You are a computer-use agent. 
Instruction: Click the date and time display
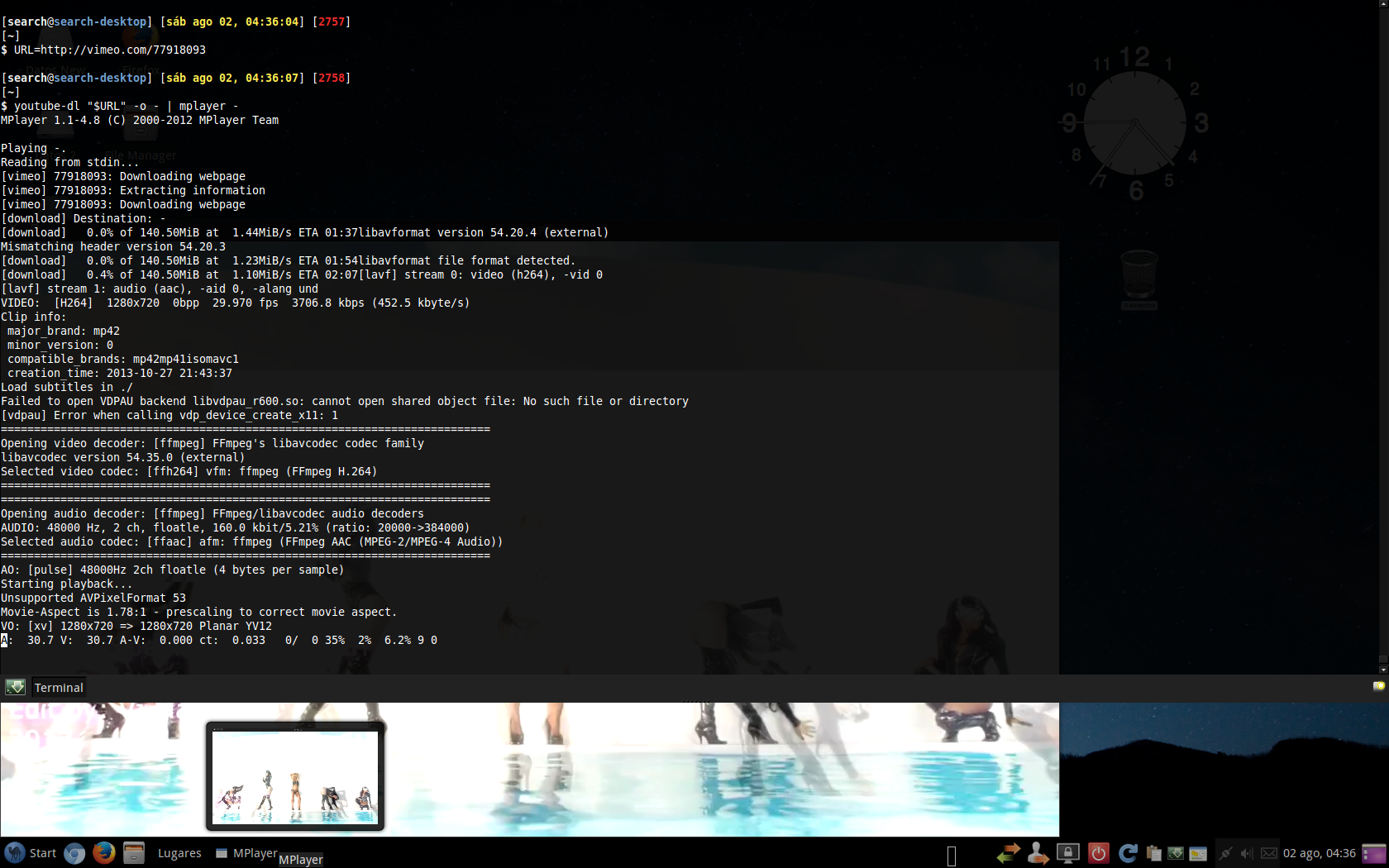tap(1320, 853)
